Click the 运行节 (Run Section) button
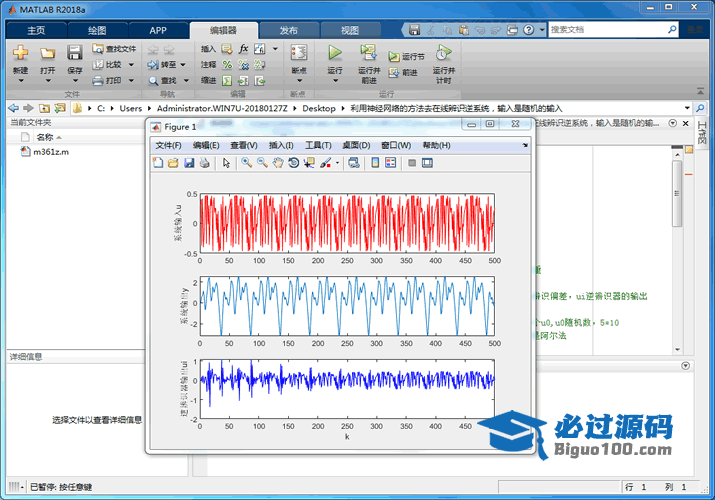Image resolution: width=715 pixels, height=500 pixels. coord(406,57)
